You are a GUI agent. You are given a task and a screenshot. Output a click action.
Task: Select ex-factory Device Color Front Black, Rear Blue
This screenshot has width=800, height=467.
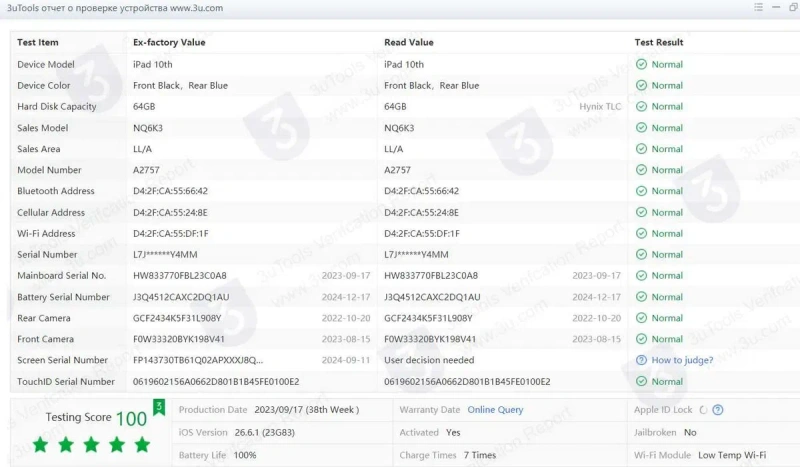180,86
